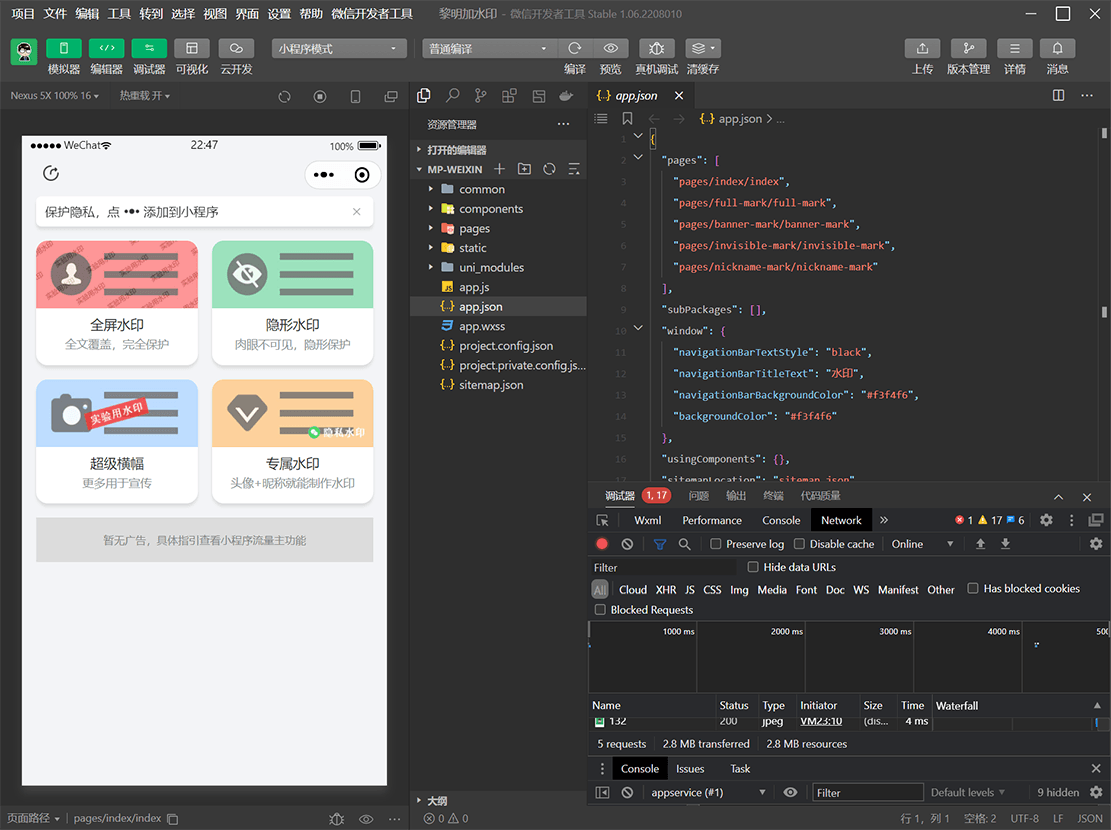Click the simulator refresh icon
This screenshot has width=1111, height=830.
point(284,96)
